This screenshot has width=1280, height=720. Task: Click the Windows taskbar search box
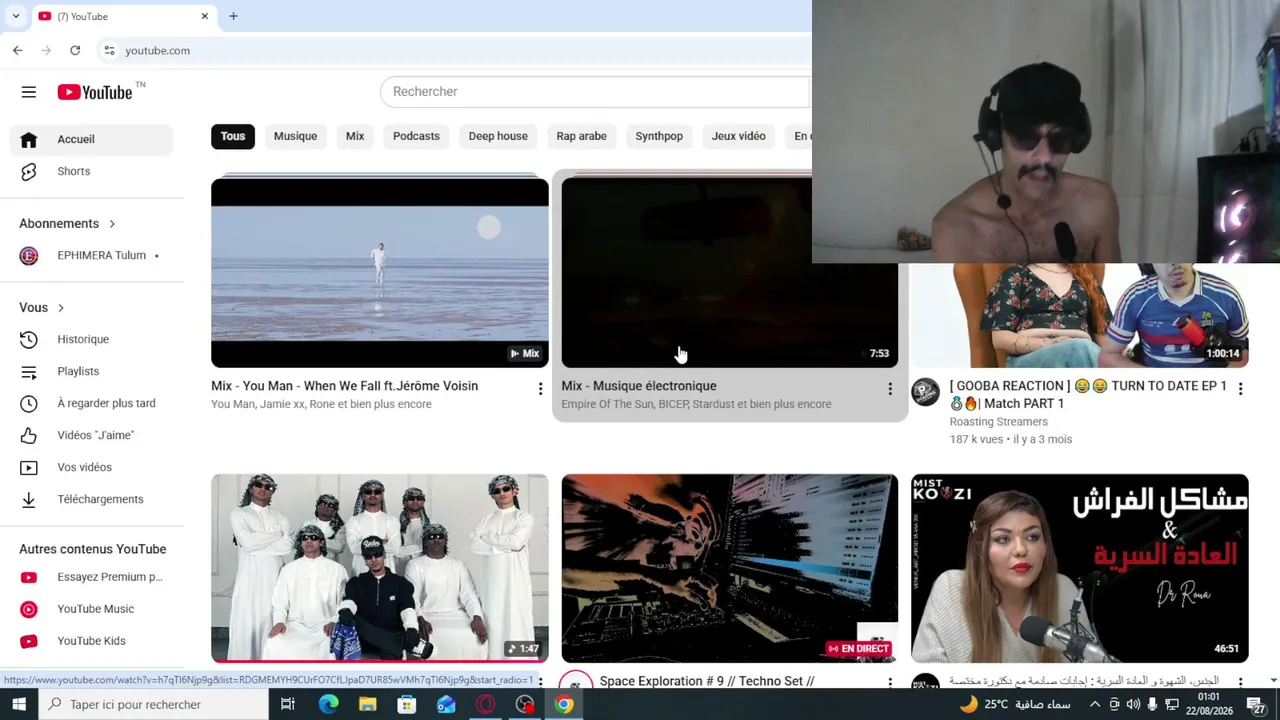pos(153,704)
